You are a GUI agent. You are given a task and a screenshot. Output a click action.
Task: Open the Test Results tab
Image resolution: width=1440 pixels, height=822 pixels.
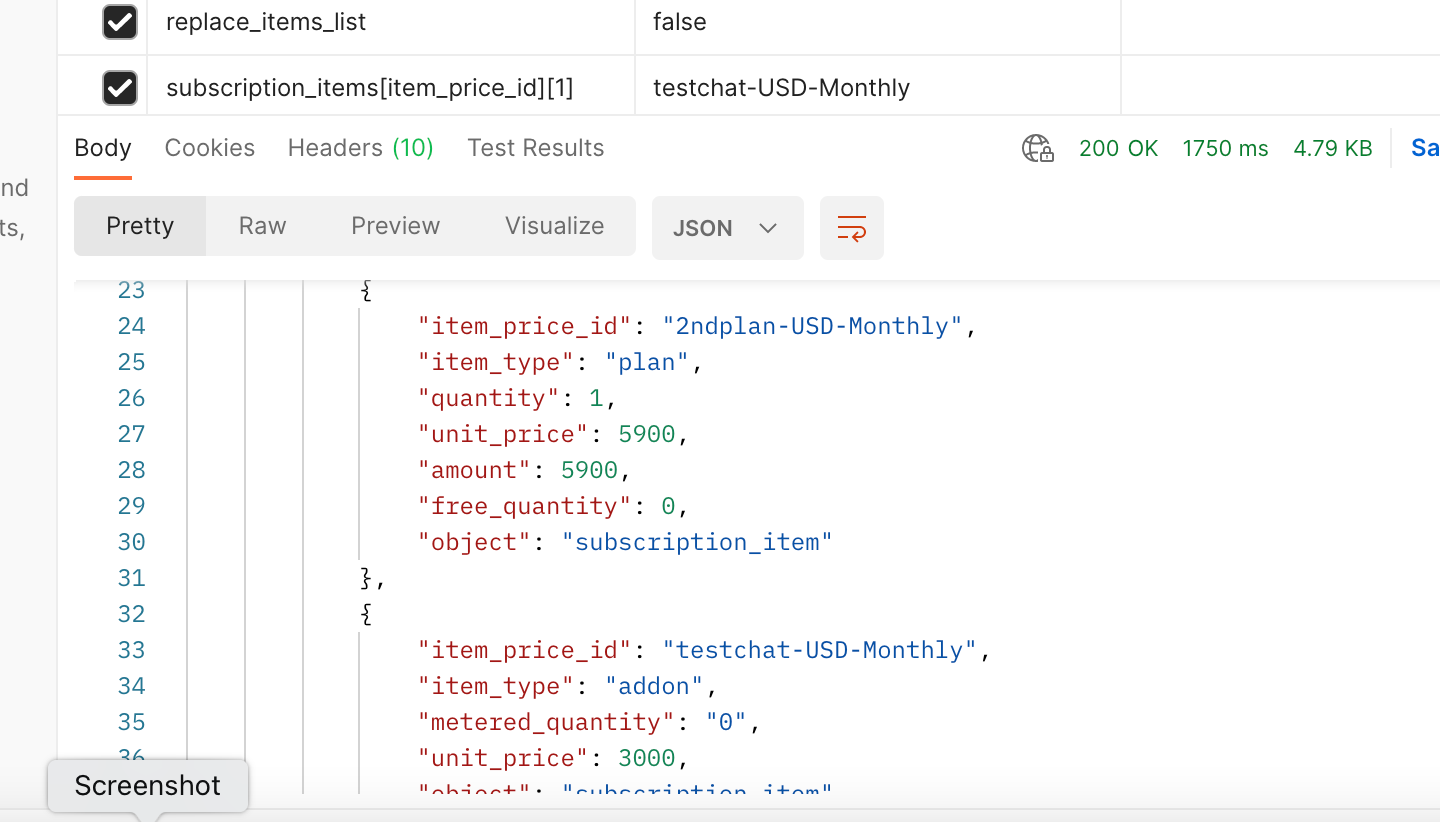click(x=535, y=148)
